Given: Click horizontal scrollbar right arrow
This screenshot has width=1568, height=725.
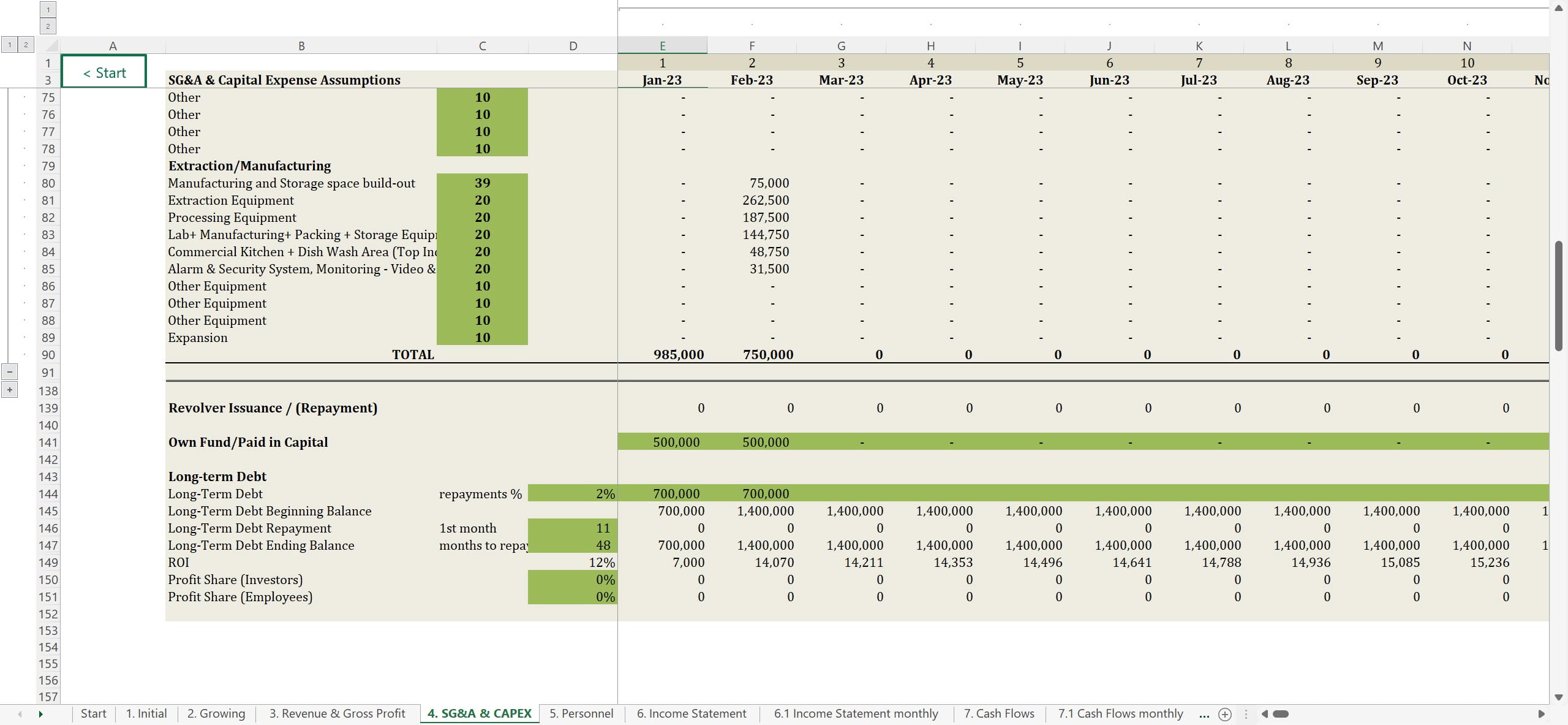Looking at the screenshot, I should (x=1541, y=714).
